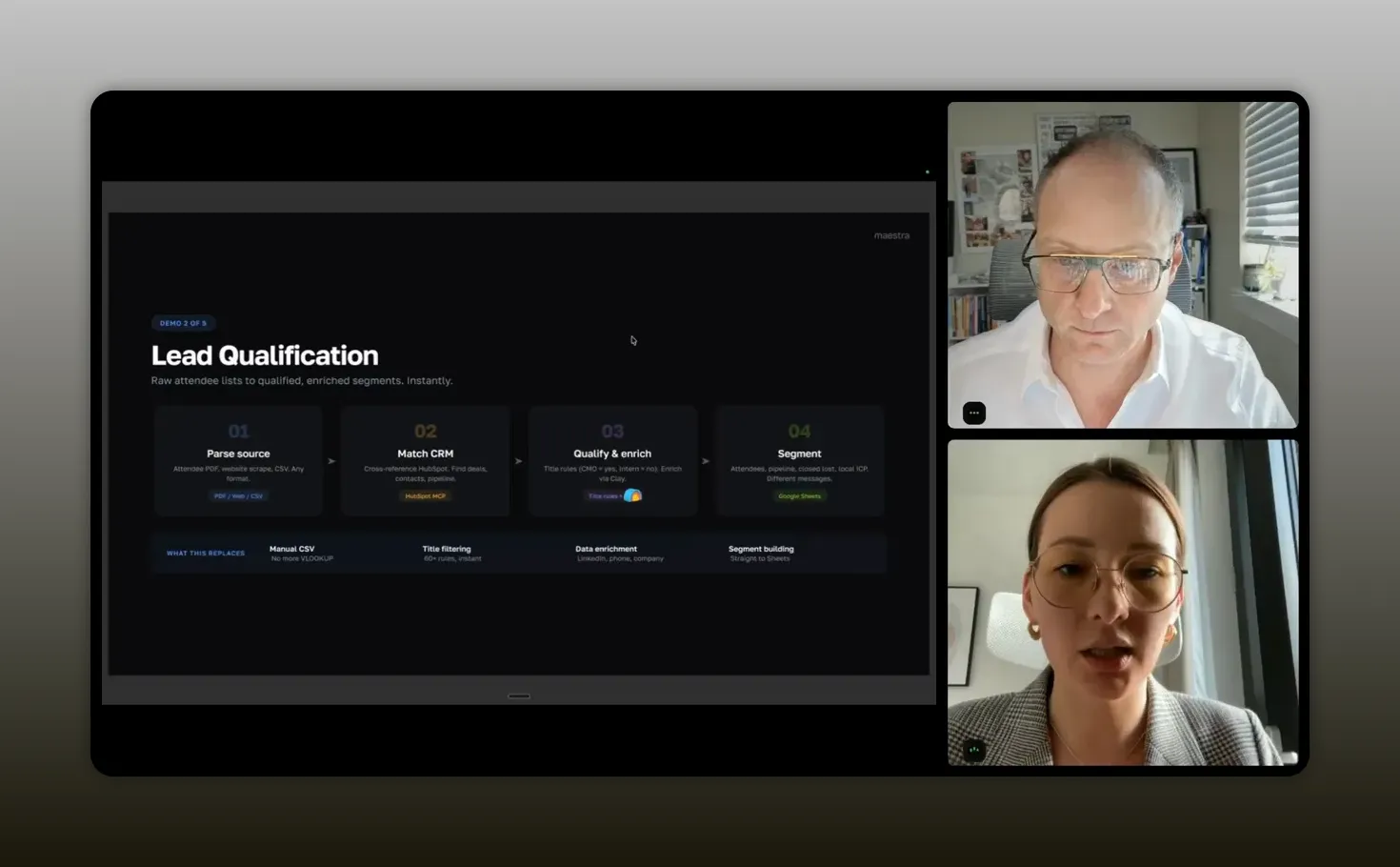Image resolution: width=1400 pixels, height=867 pixels.
Task: Click the 'WHAT THIS REPLACES' label
Action: [x=206, y=554]
